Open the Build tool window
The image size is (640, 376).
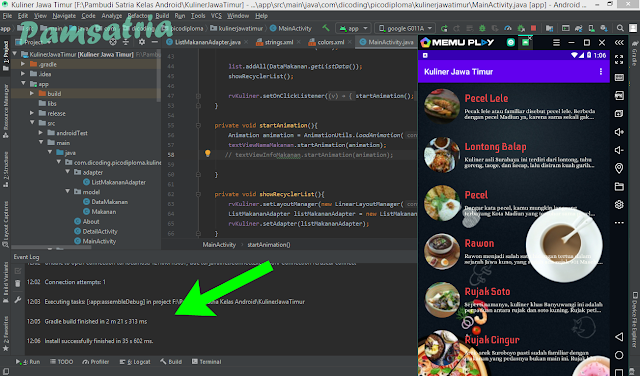(171, 362)
